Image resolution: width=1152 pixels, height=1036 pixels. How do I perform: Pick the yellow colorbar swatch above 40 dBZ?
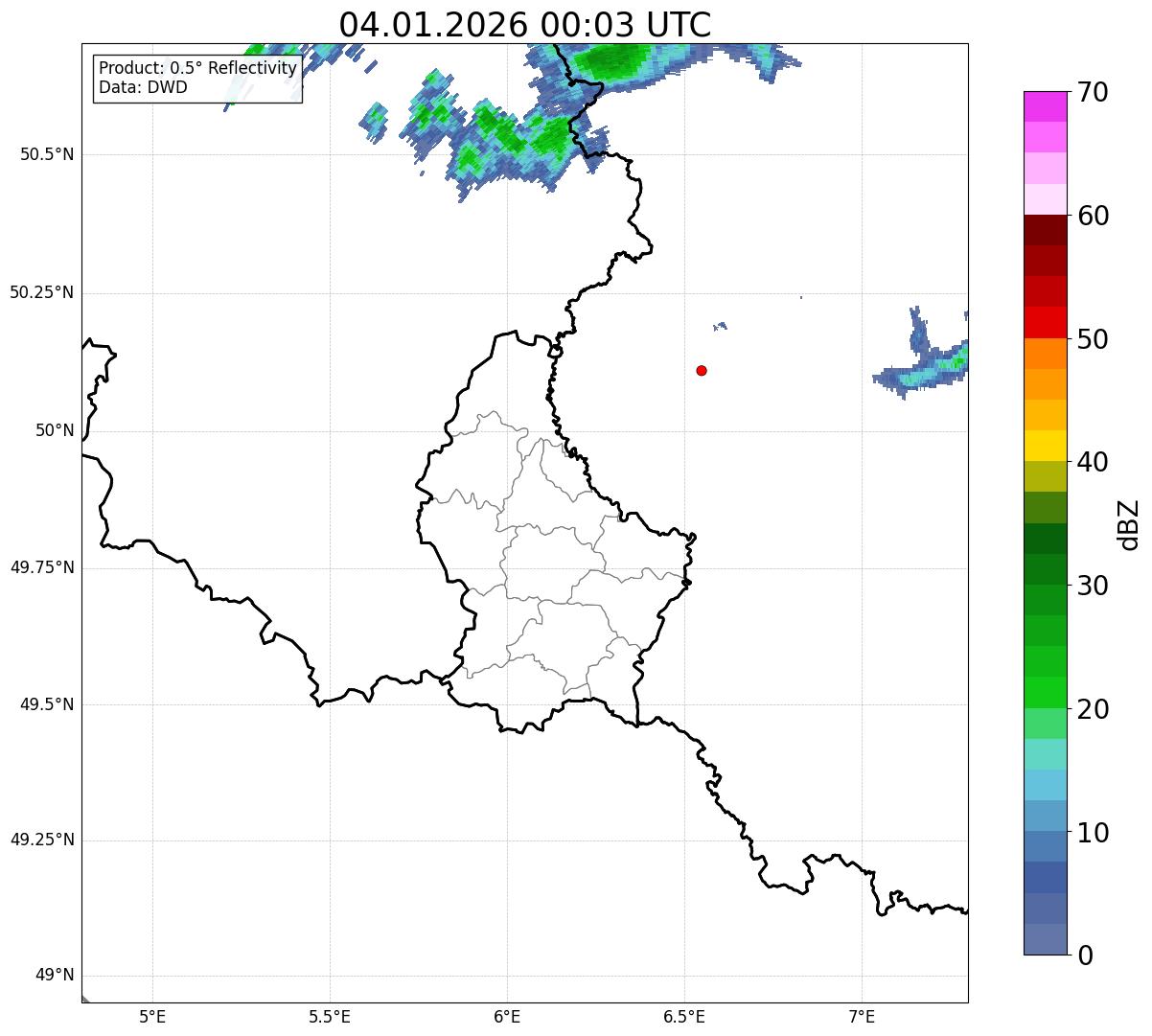click(1045, 446)
